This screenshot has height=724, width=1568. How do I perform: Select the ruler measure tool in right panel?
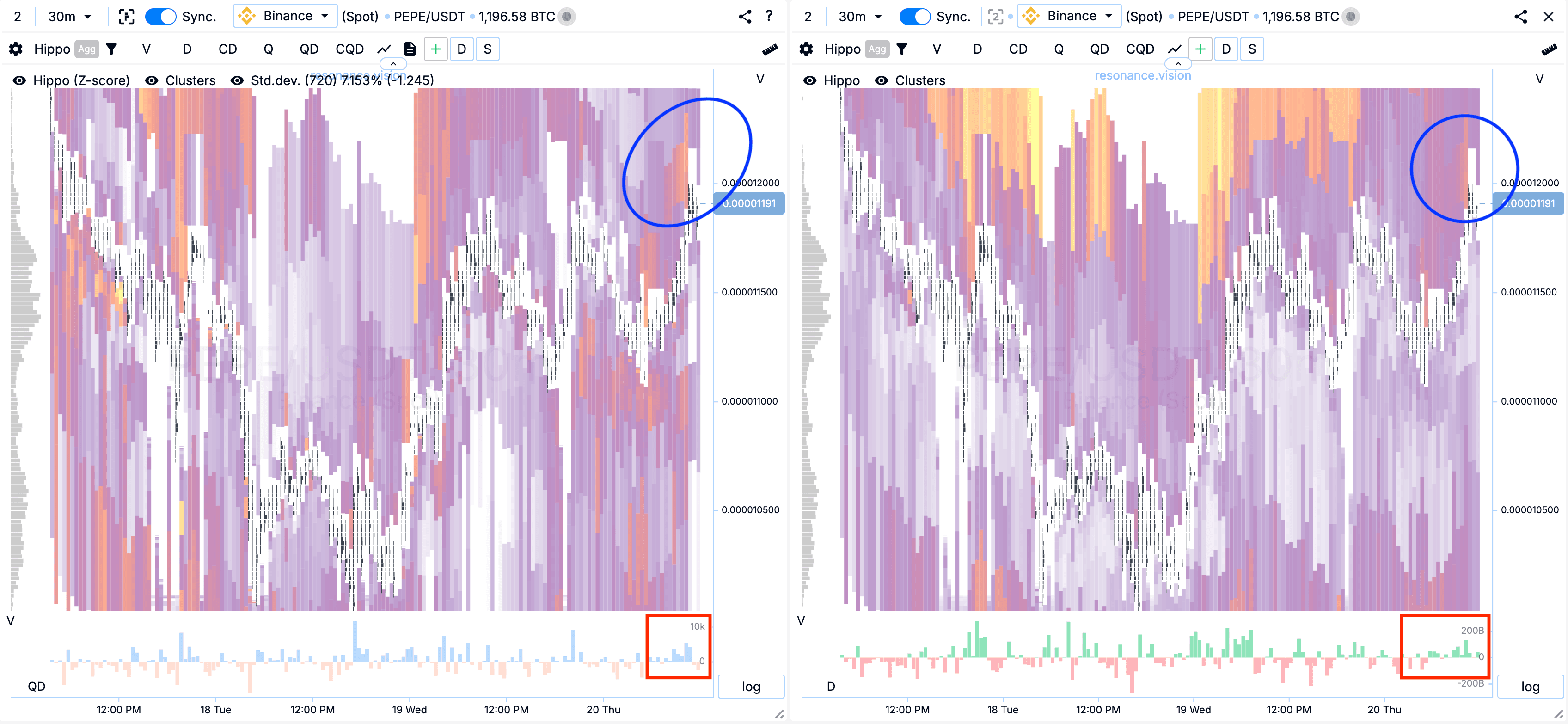coord(1549,50)
